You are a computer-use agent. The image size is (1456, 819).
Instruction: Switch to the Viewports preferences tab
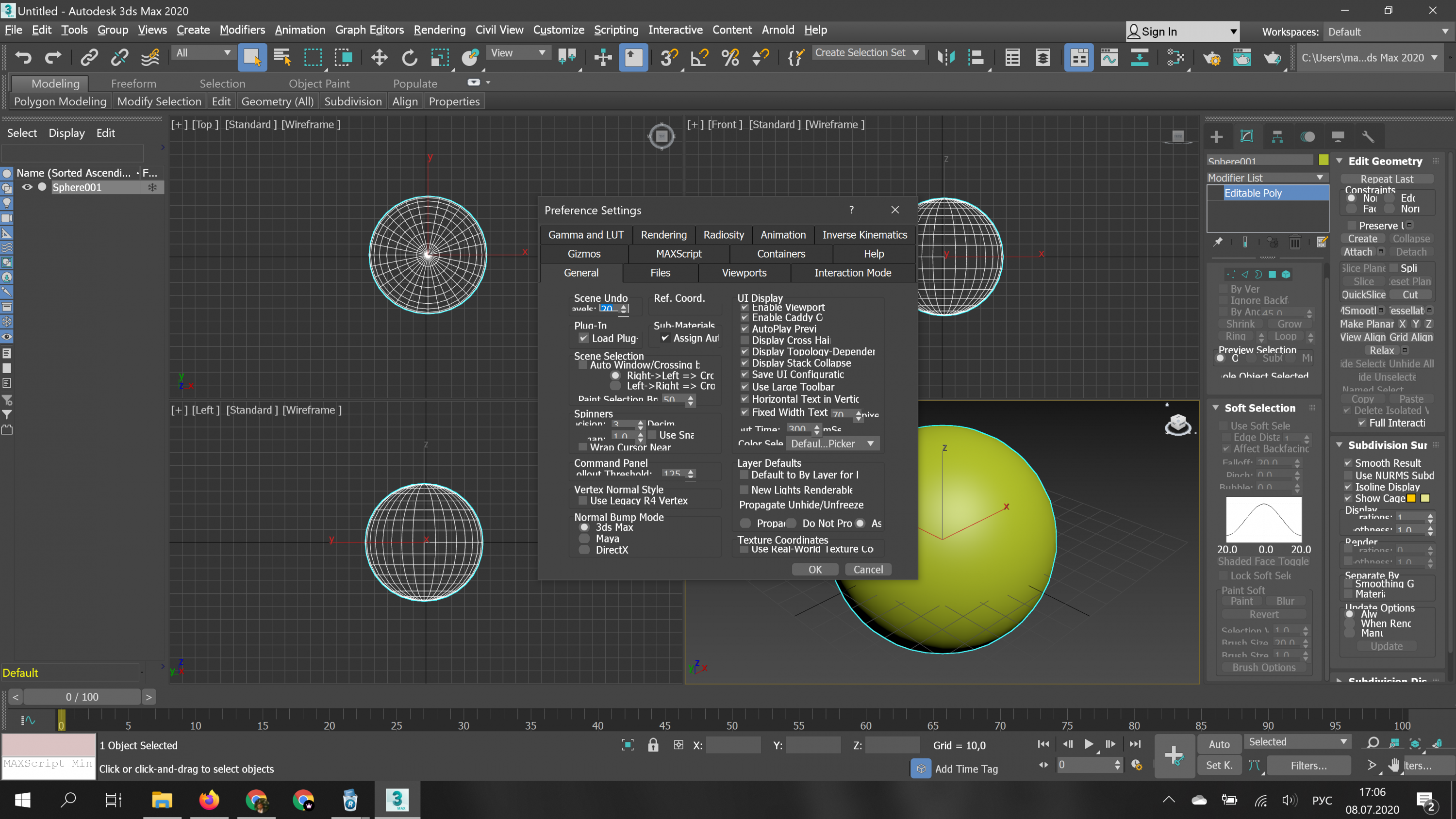pyautogui.click(x=744, y=273)
